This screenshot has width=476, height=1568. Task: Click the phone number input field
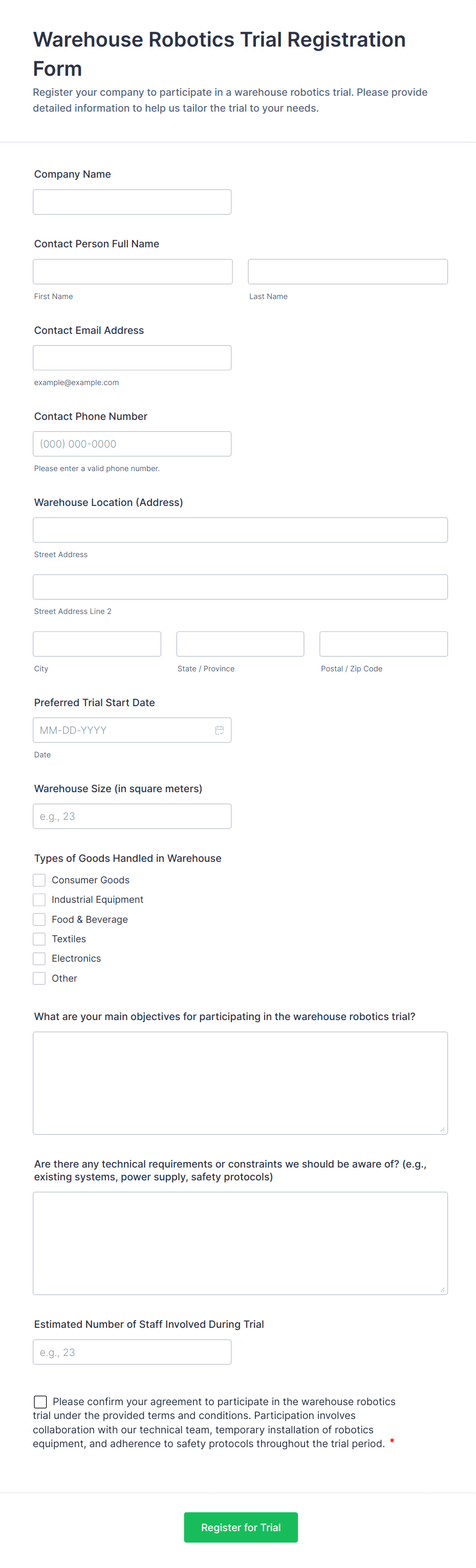click(132, 443)
